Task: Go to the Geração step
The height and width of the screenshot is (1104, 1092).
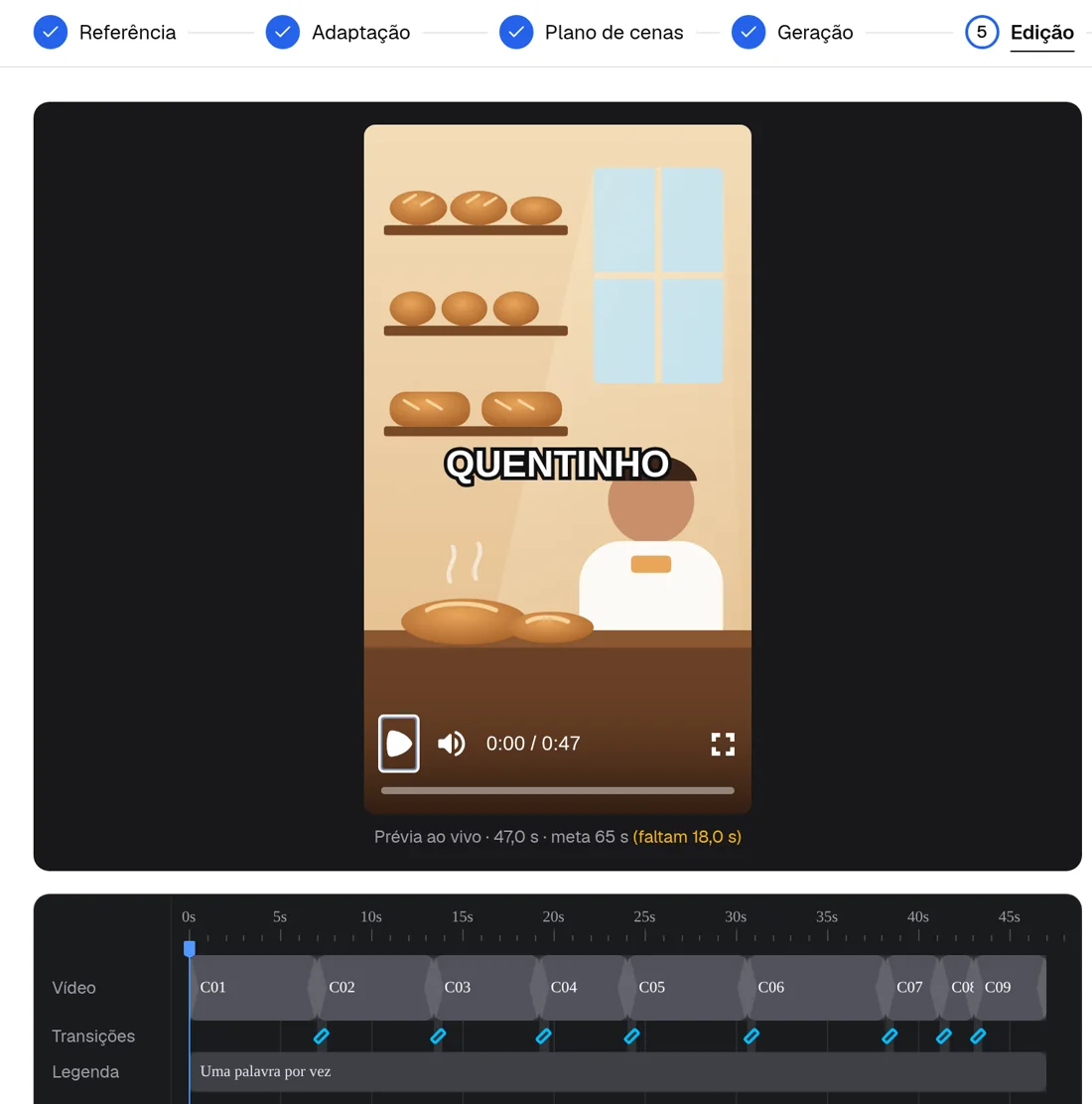Action: pos(815,33)
